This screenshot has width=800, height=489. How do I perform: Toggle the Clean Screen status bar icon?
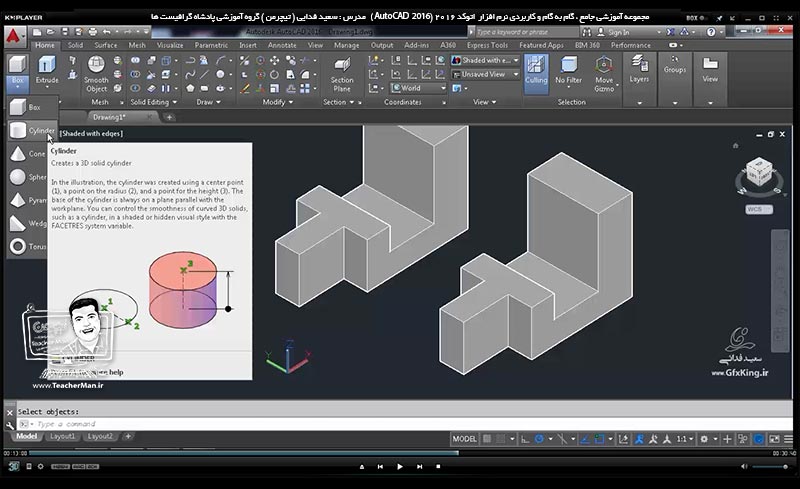point(774,439)
